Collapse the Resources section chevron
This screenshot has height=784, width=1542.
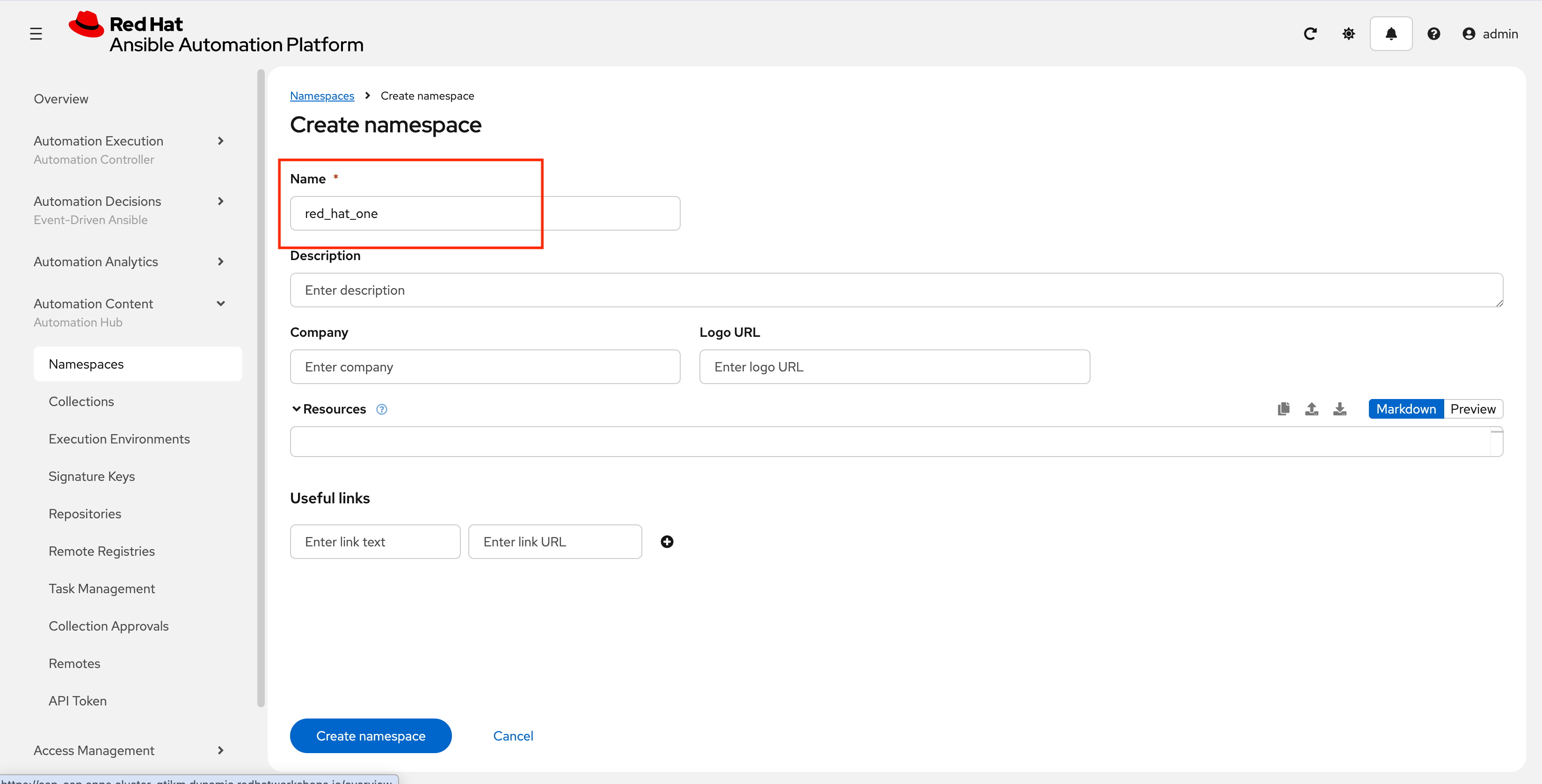(x=296, y=409)
